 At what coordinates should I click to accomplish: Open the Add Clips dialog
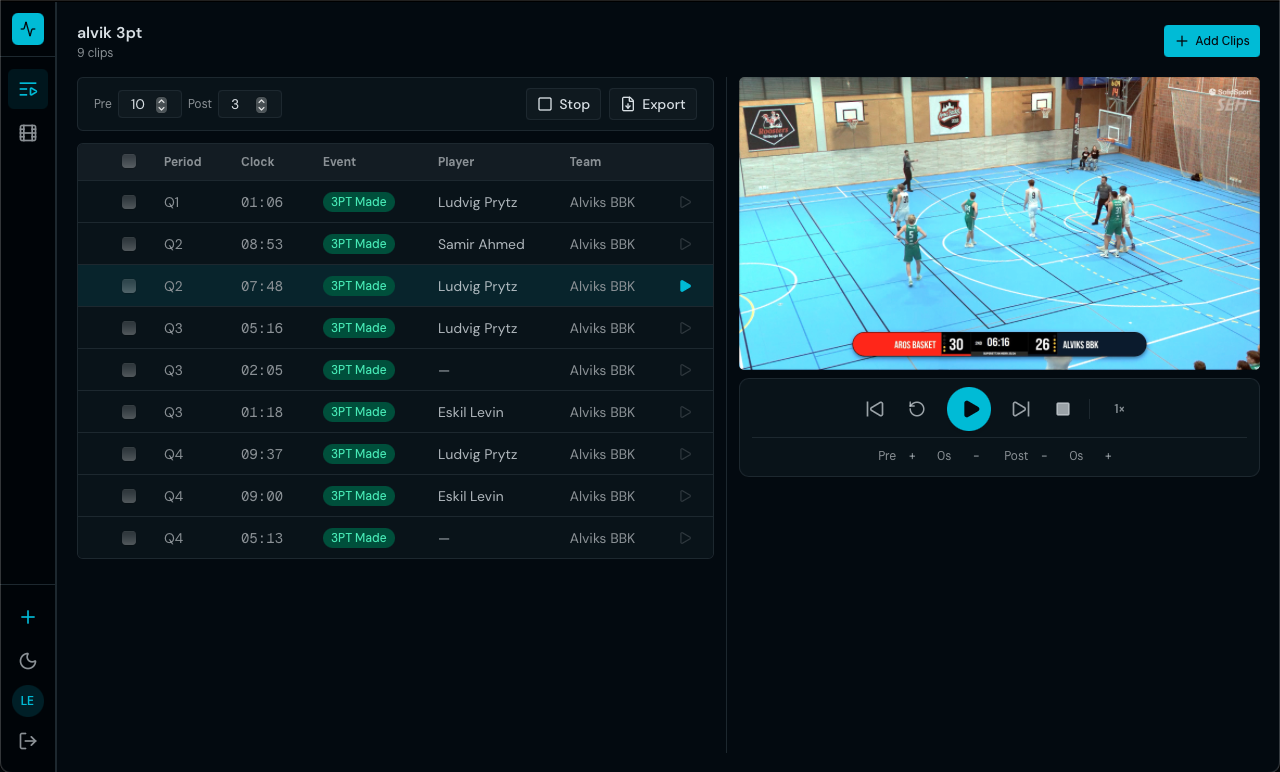point(1211,41)
